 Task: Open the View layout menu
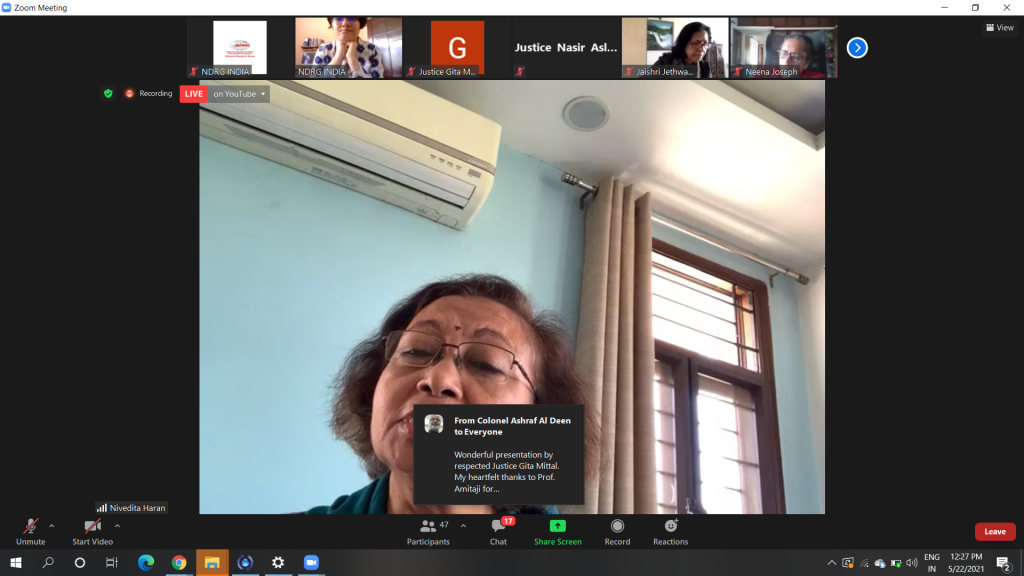point(999,28)
